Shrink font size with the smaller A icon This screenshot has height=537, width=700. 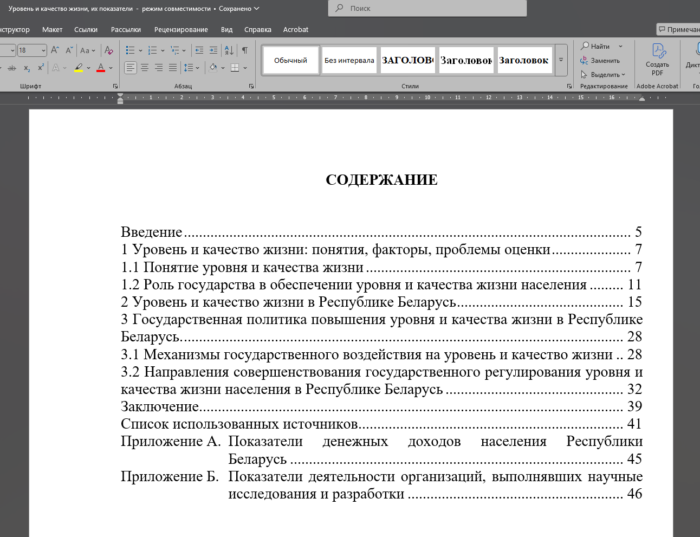click(x=69, y=50)
